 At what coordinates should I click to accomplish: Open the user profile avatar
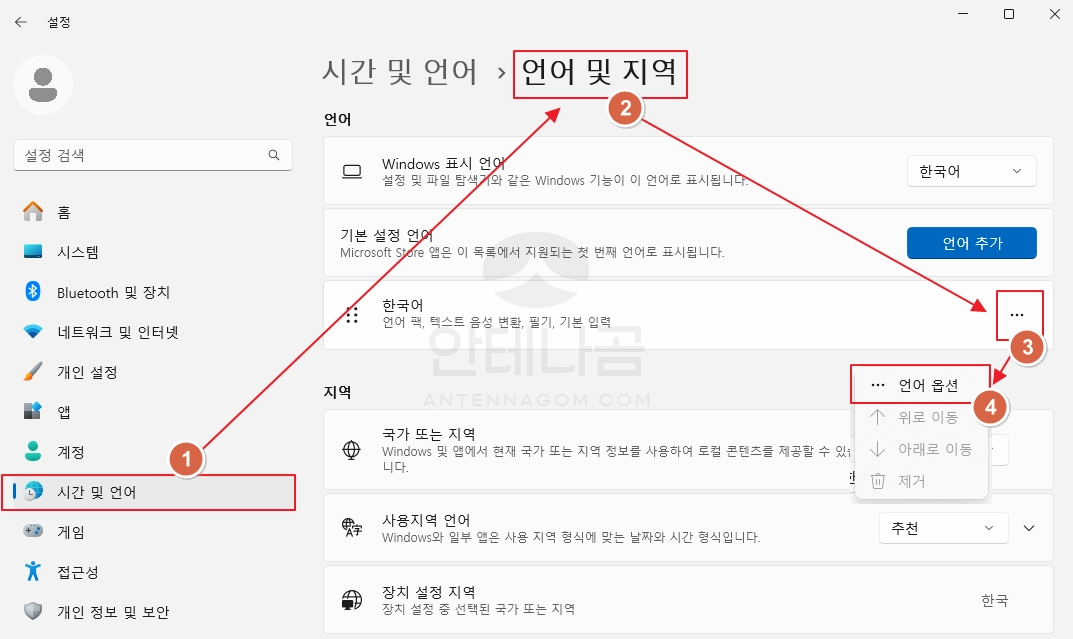[43, 86]
